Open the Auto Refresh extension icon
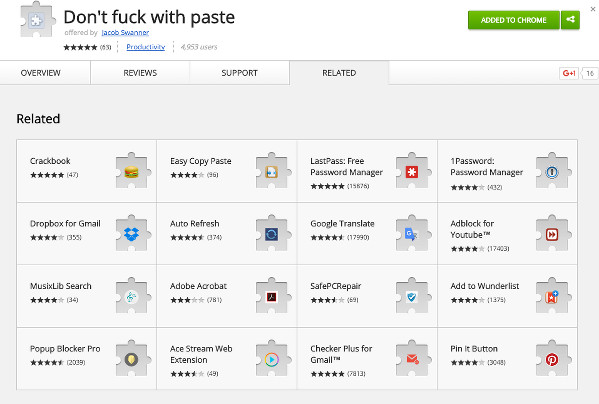Screen dimensions: 599x404 coord(272,234)
